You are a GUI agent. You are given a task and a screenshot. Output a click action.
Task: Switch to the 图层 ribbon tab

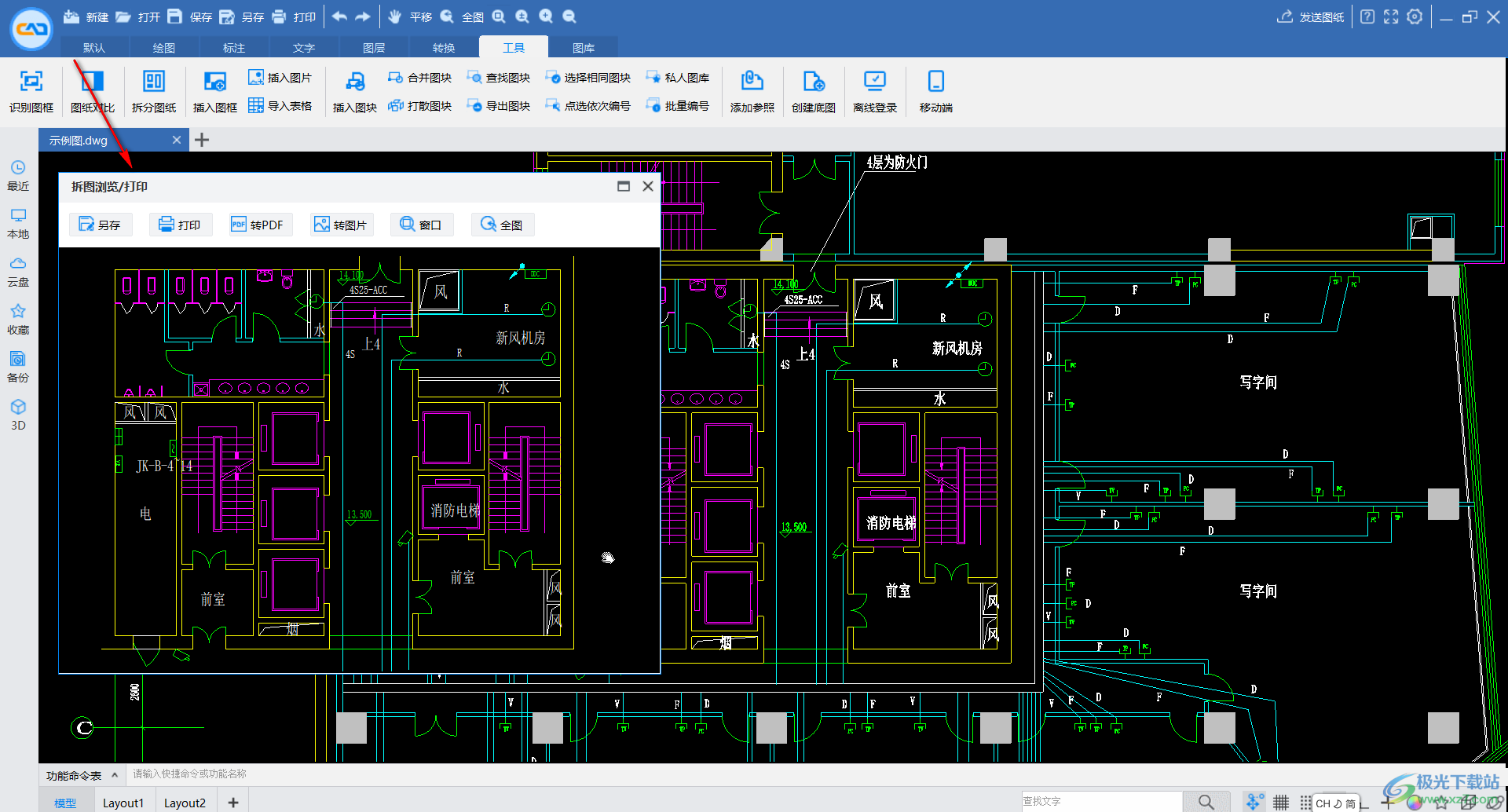coord(374,48)
